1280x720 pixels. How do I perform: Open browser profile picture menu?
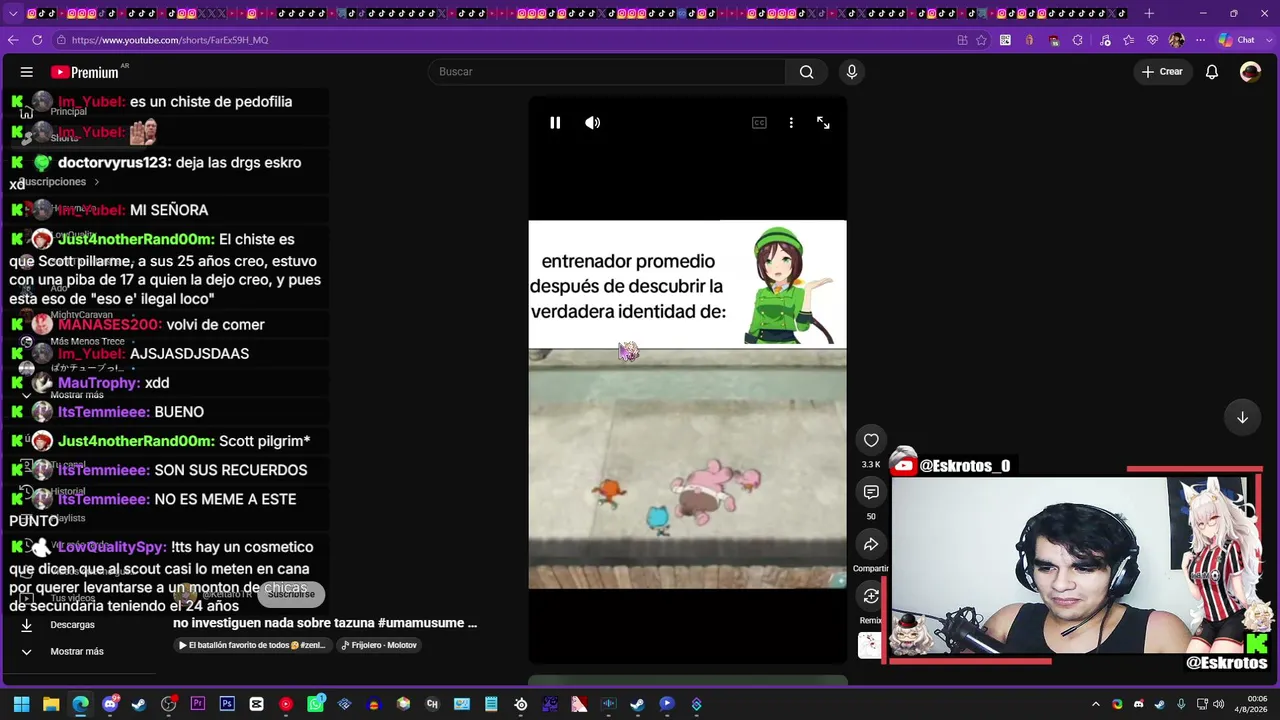pyautogui.click(x=1176, y=40)
